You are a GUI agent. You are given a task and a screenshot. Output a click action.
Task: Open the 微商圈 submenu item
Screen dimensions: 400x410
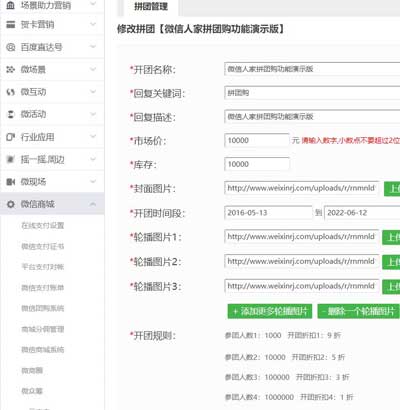tap(32, 370)
